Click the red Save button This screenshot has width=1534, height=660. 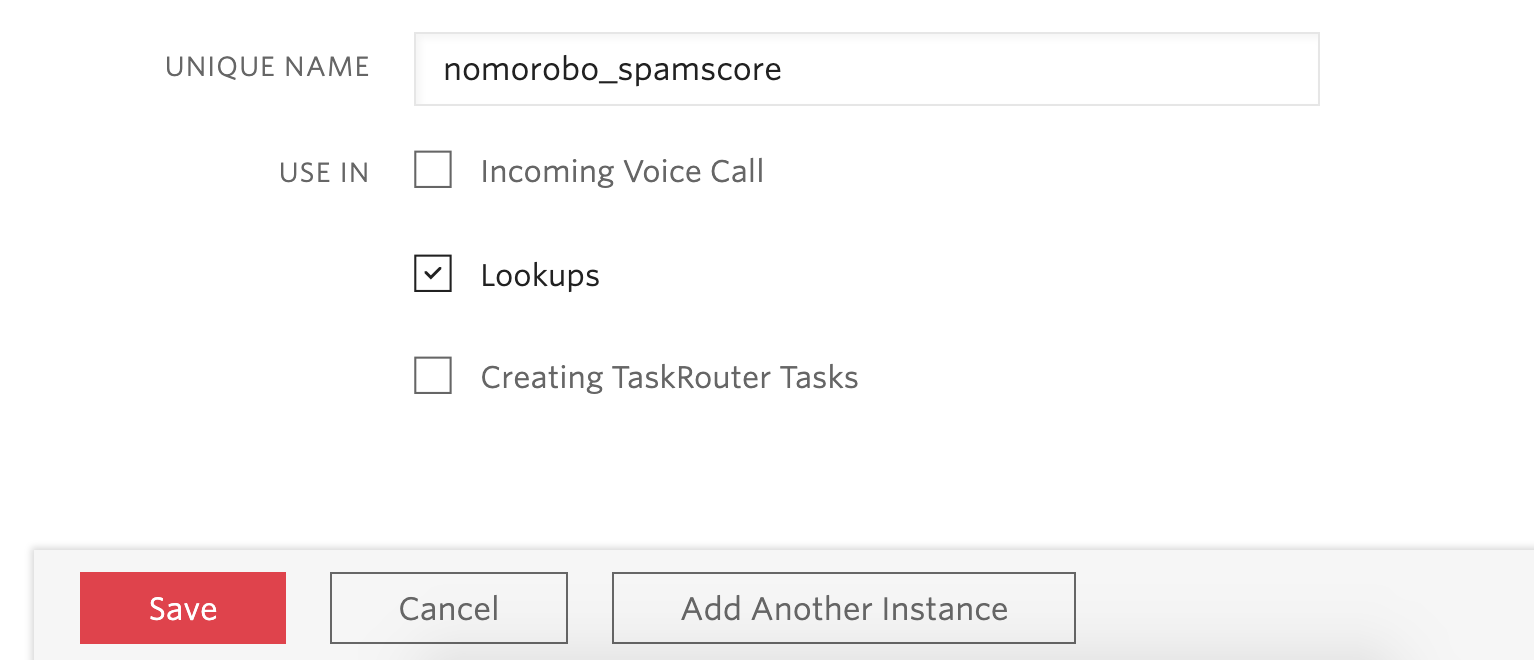[x=183, y=608]
